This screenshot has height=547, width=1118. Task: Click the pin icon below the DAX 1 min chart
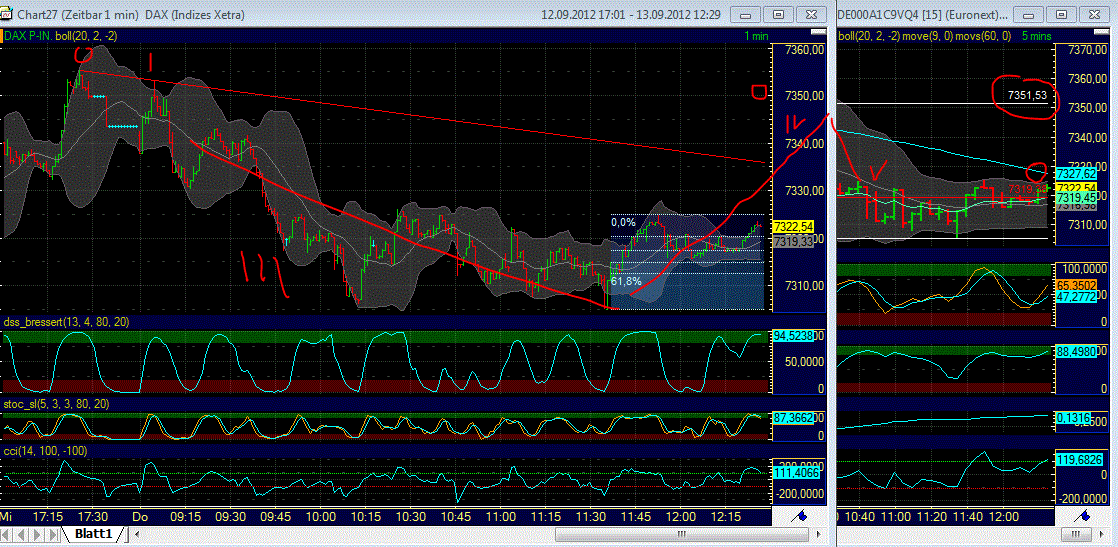(801, 516)
